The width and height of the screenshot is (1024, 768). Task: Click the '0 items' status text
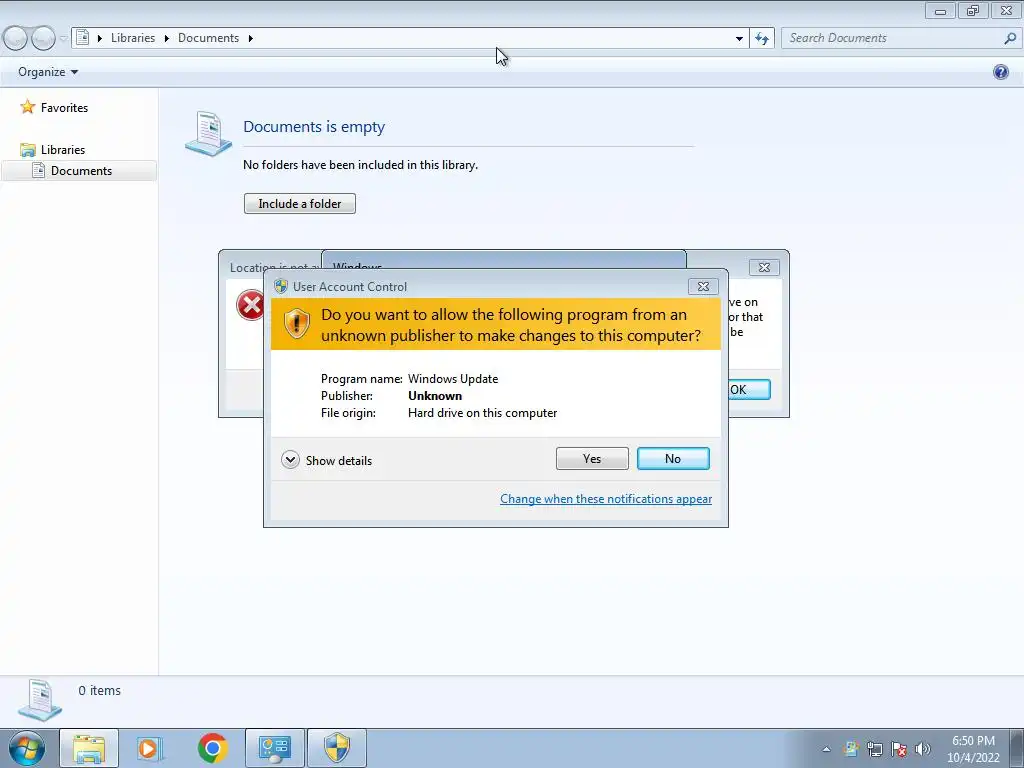[x=99, y=690]
